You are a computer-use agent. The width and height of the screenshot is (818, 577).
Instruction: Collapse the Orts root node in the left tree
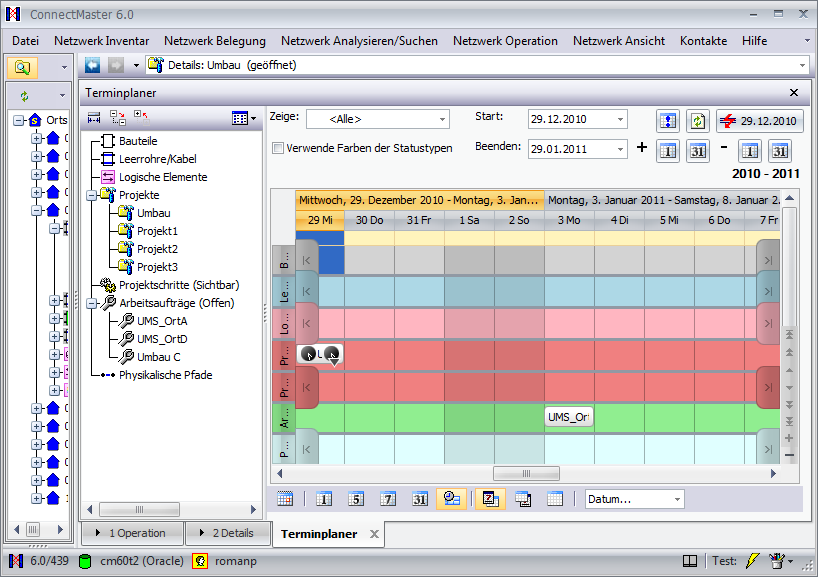point(19,121)
